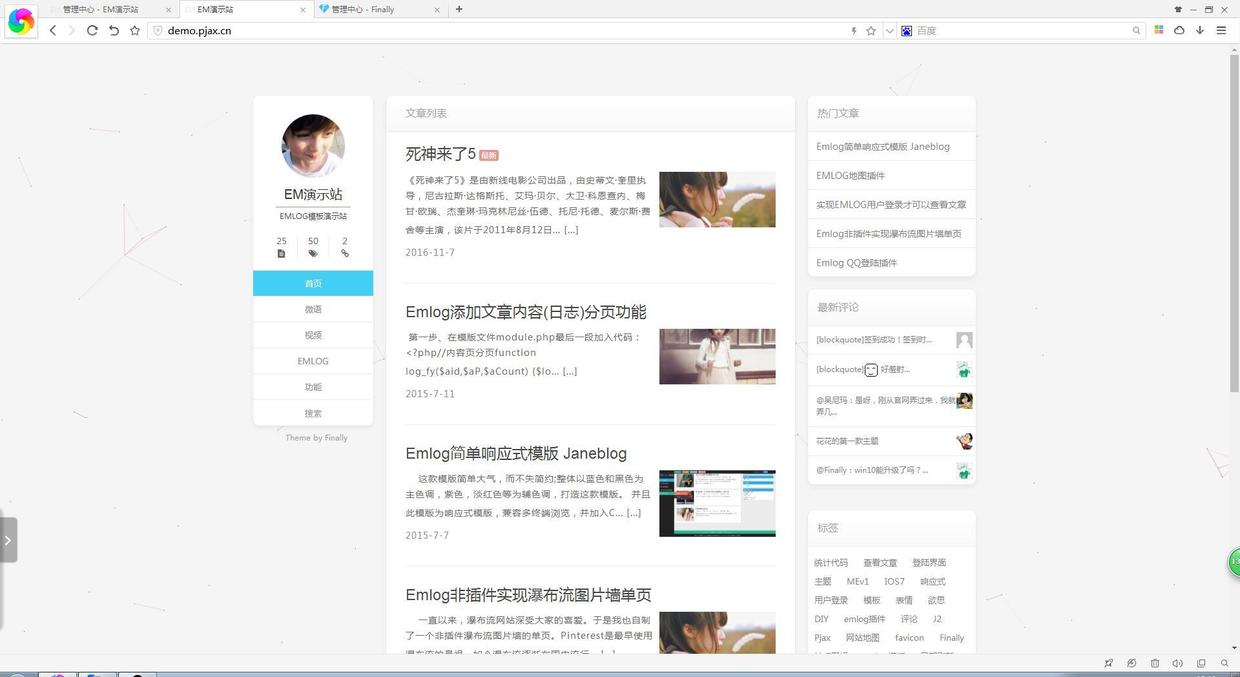Click the cloud sync icon in toolbar

(x=1179, y=30)
